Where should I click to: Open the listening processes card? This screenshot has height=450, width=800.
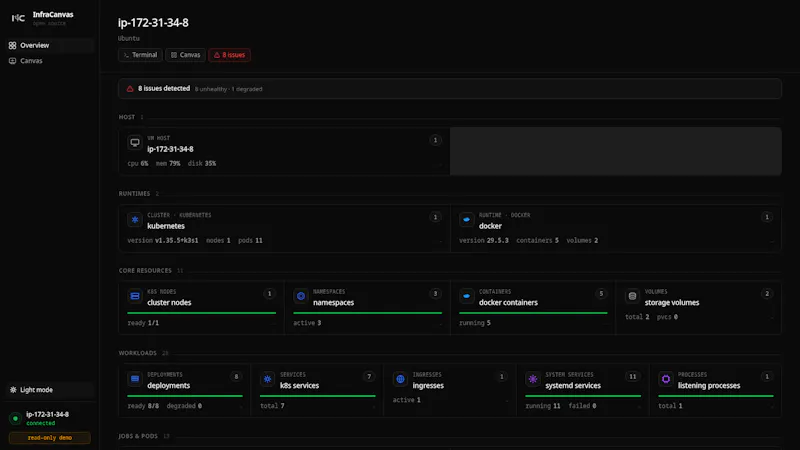click(715, 390)
